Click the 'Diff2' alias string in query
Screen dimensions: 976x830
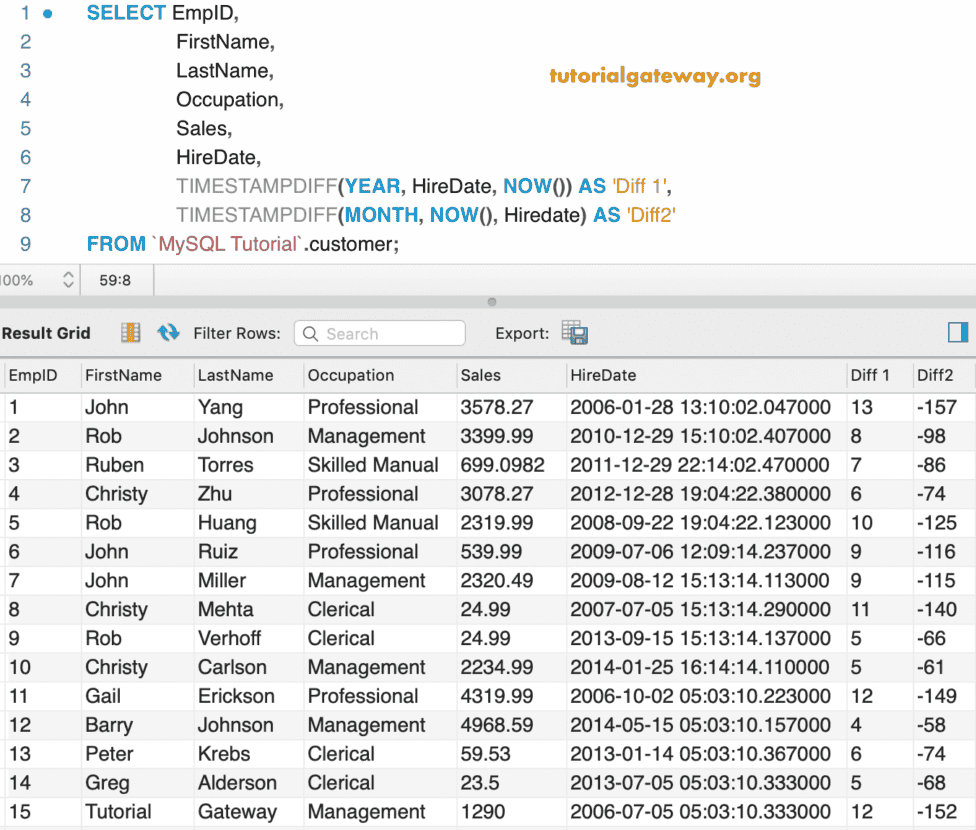click(651, 215)
